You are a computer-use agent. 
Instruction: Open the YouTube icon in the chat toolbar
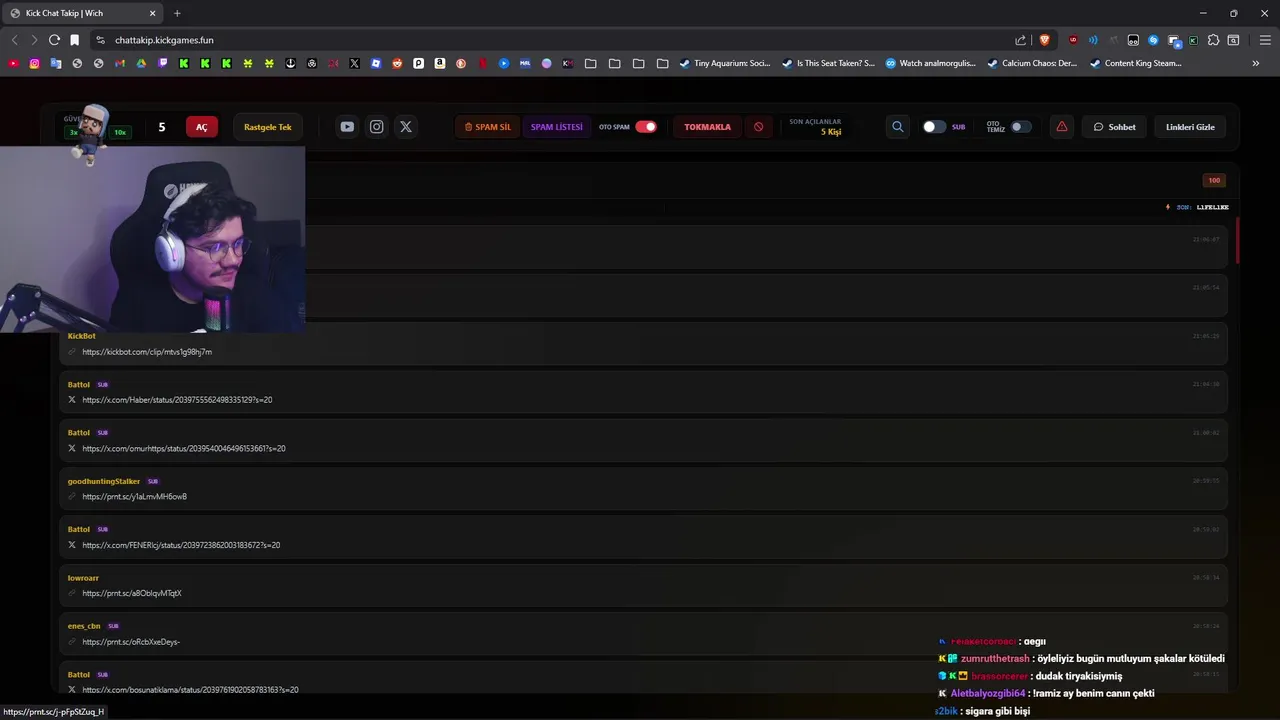[x=347, y=127]
